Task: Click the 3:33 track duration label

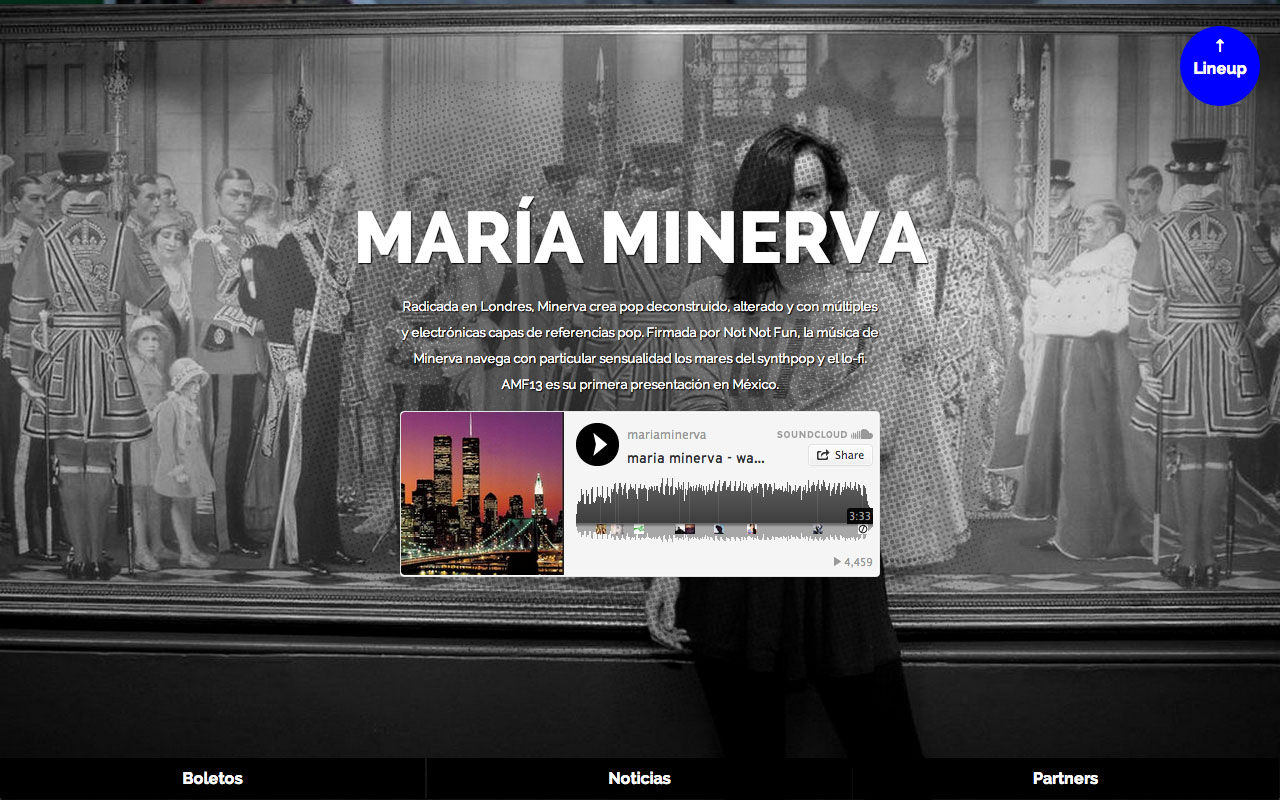Action: click(859, 516)
